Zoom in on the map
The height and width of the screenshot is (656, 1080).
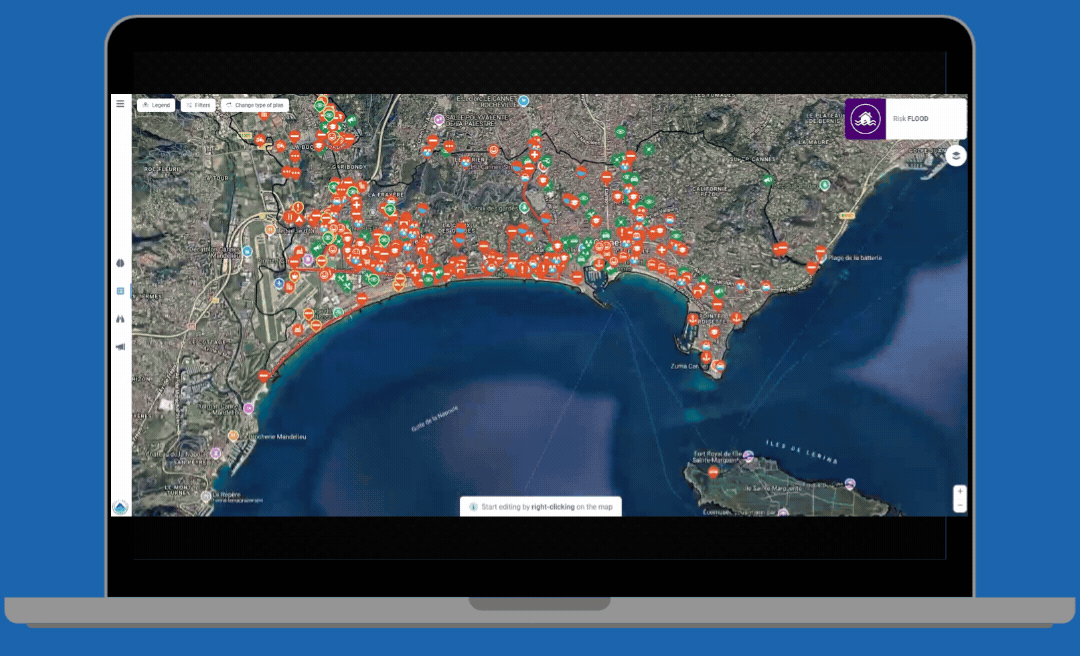pos(960,491)
